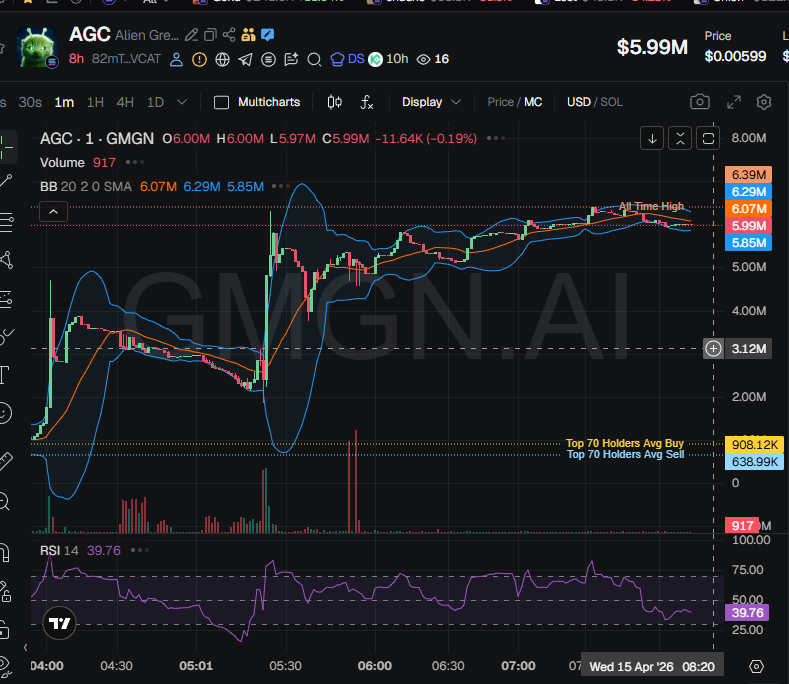Click the green KuCoin 10h badge
789x684 pixels.
tap(388, 59)
